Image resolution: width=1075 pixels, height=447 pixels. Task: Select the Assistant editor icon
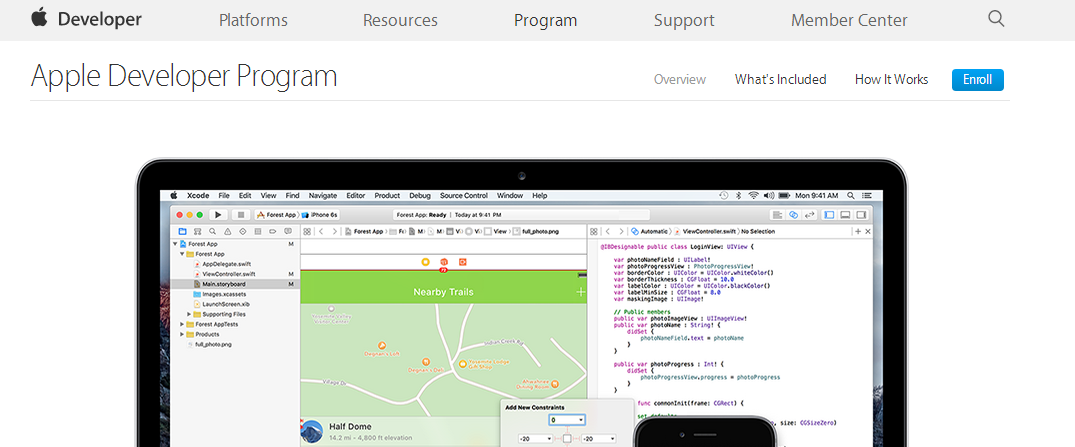tap(793, 215)
